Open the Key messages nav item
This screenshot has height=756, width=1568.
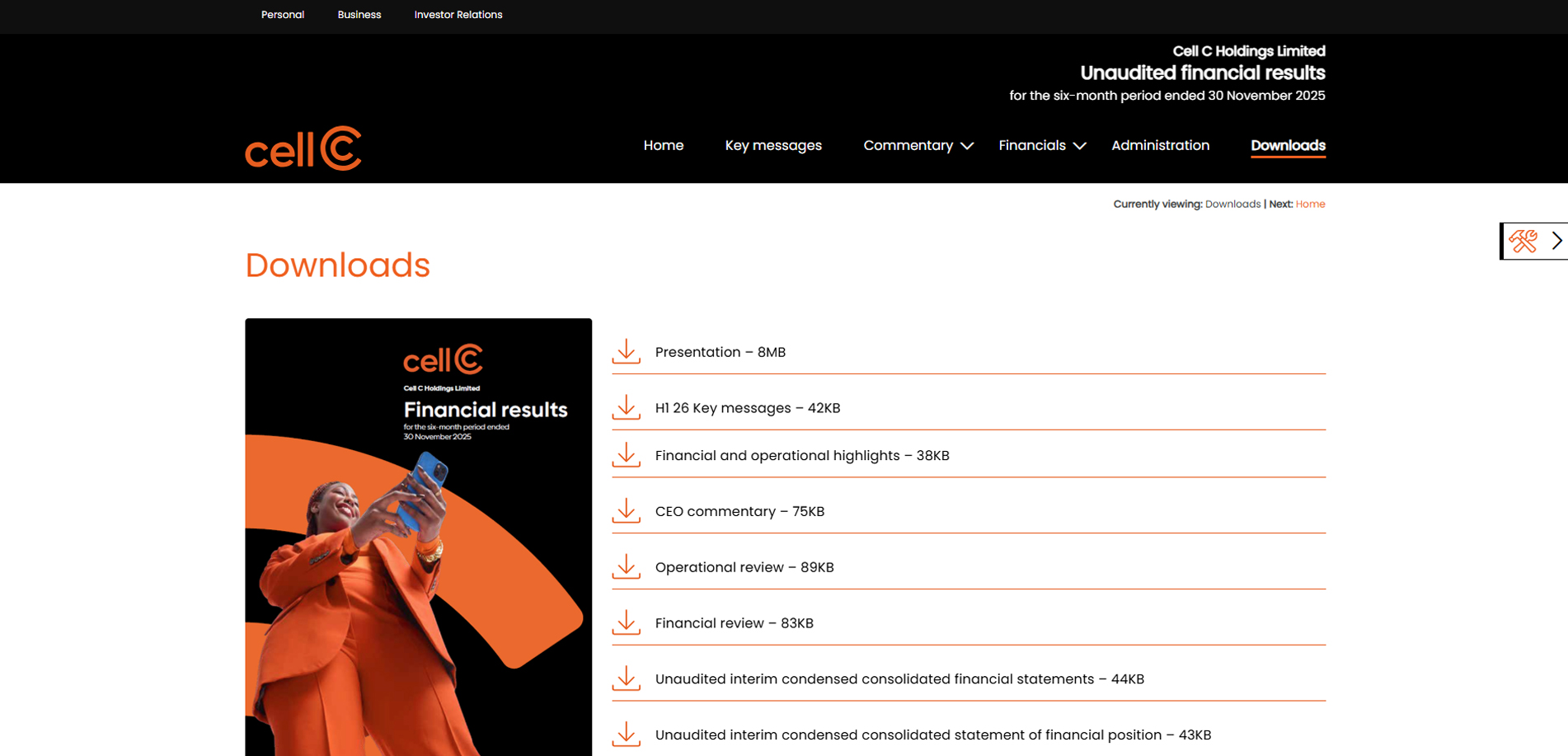pos(773,145)
